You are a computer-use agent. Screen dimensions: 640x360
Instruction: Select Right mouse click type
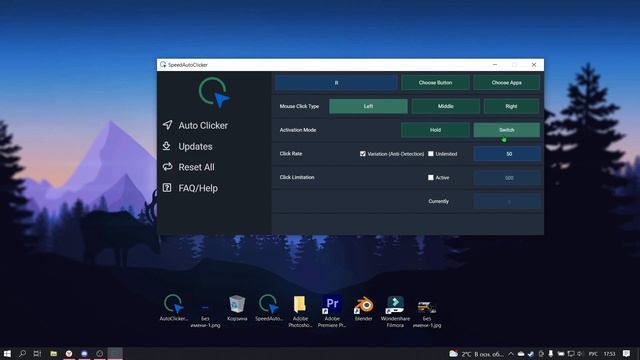pyautogui.click(x=511, y=106)
